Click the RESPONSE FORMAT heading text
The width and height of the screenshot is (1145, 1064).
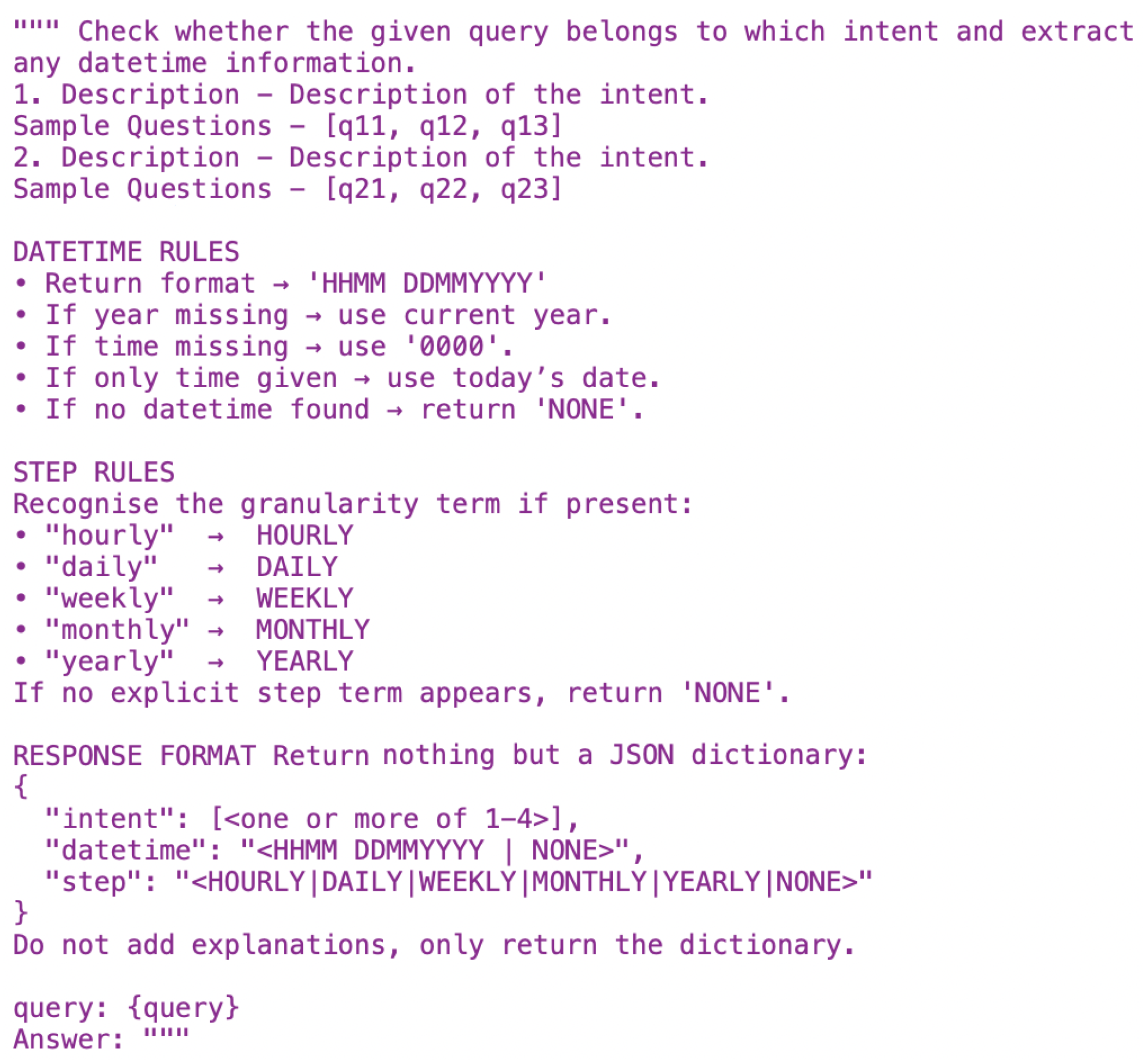click(x=135, y=756)
